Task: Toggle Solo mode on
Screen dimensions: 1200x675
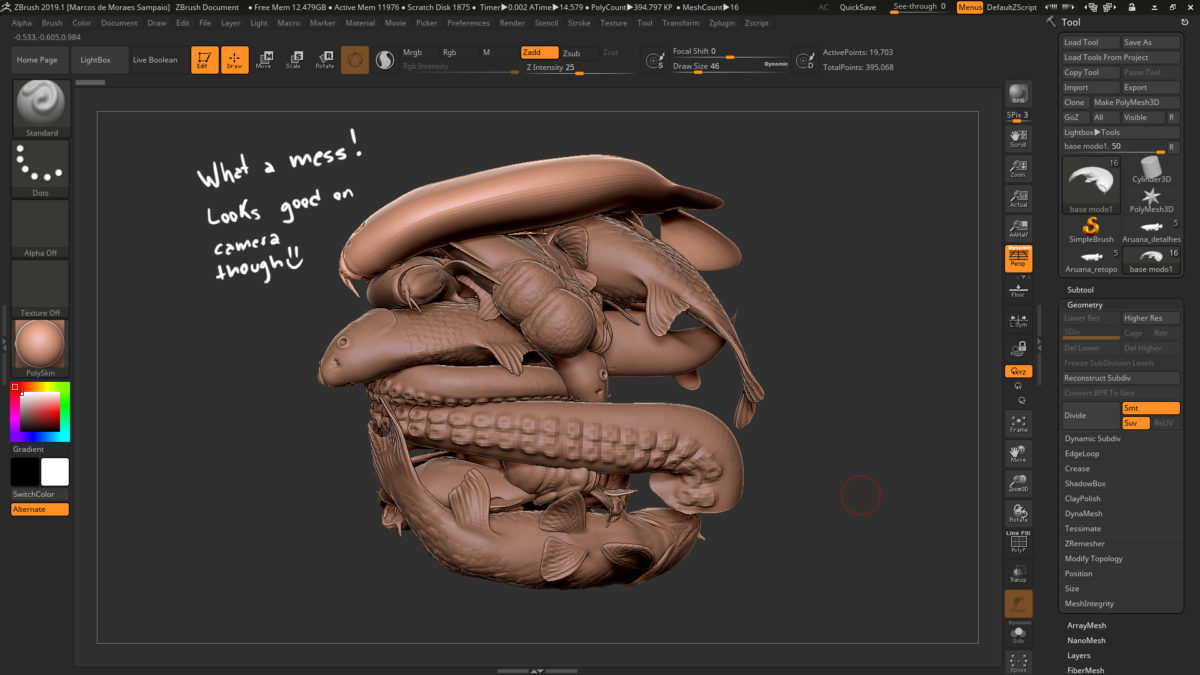Action: point(1018,633)
